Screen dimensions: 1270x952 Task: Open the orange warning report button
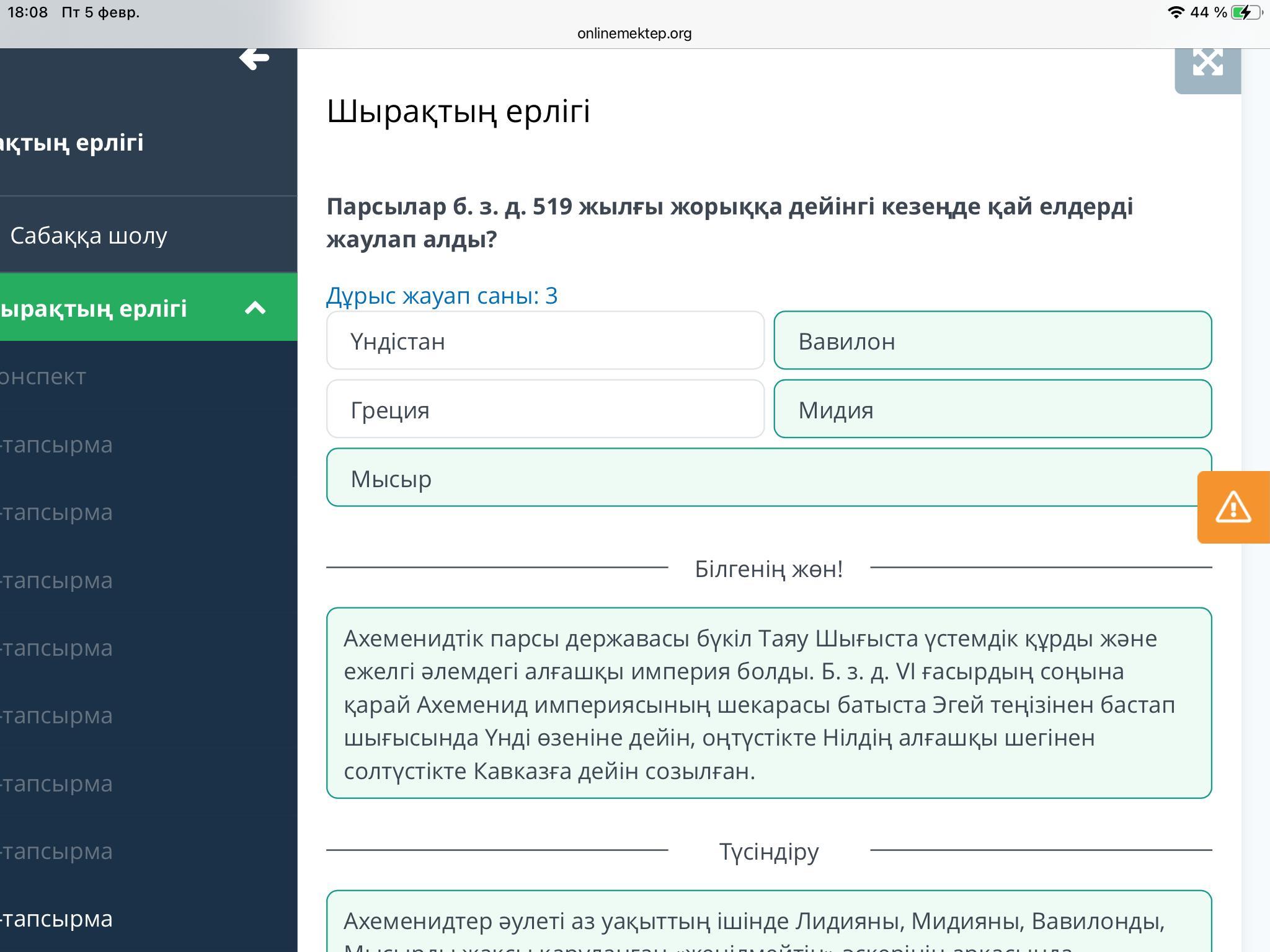pos(1233,508)
